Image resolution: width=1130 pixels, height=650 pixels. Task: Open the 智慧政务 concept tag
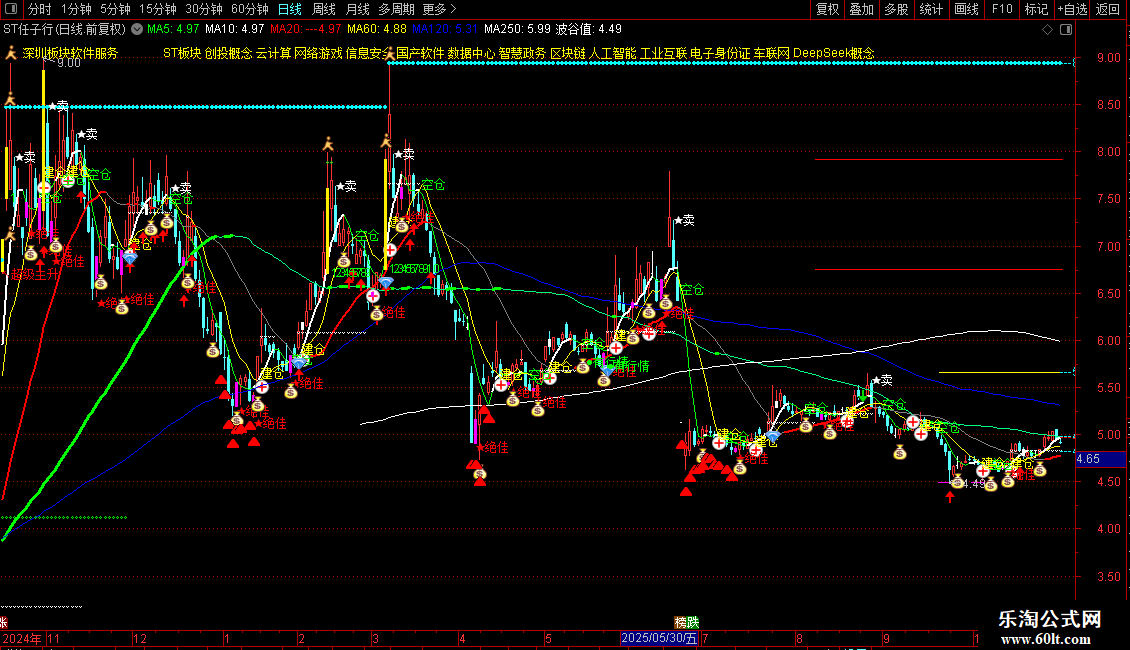[522, 53]
